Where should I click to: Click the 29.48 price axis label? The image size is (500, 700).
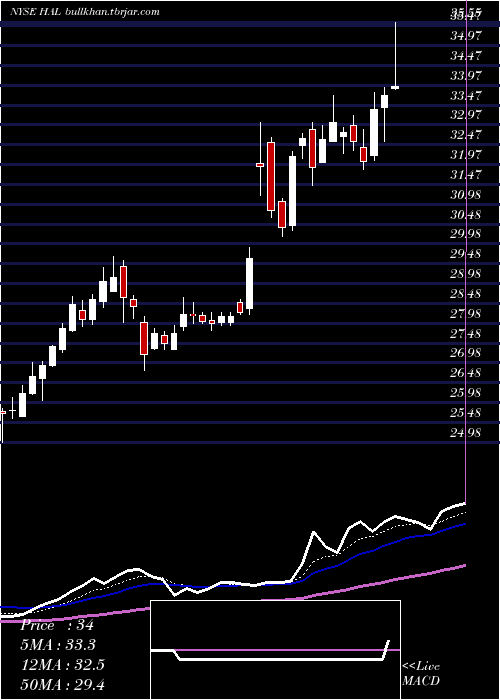(466, 254)
